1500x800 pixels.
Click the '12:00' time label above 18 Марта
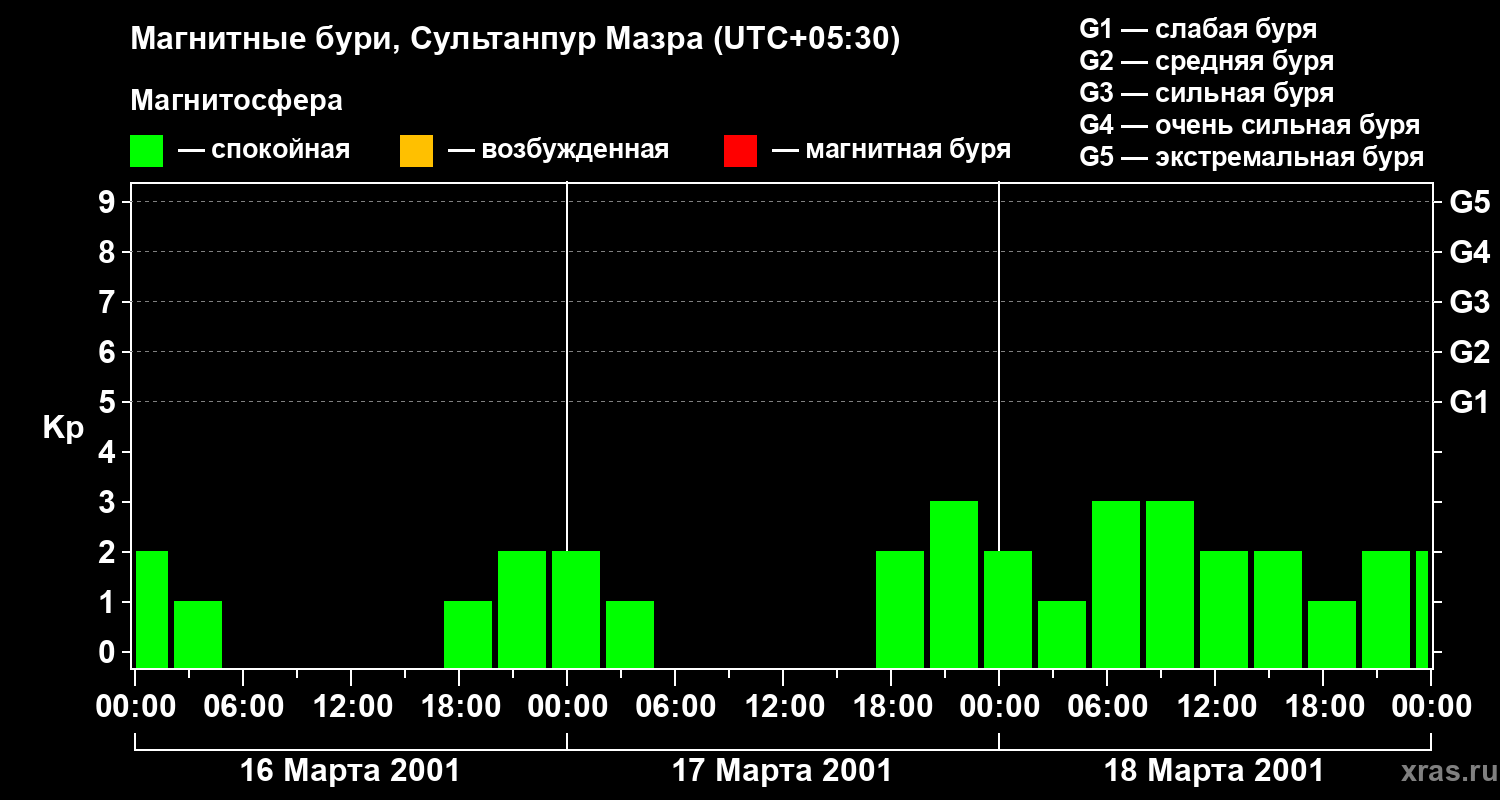(1215, 707)
